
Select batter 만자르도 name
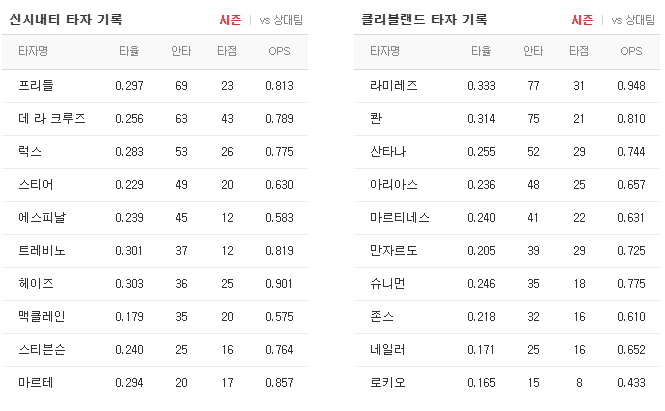[x=394, y=250]
